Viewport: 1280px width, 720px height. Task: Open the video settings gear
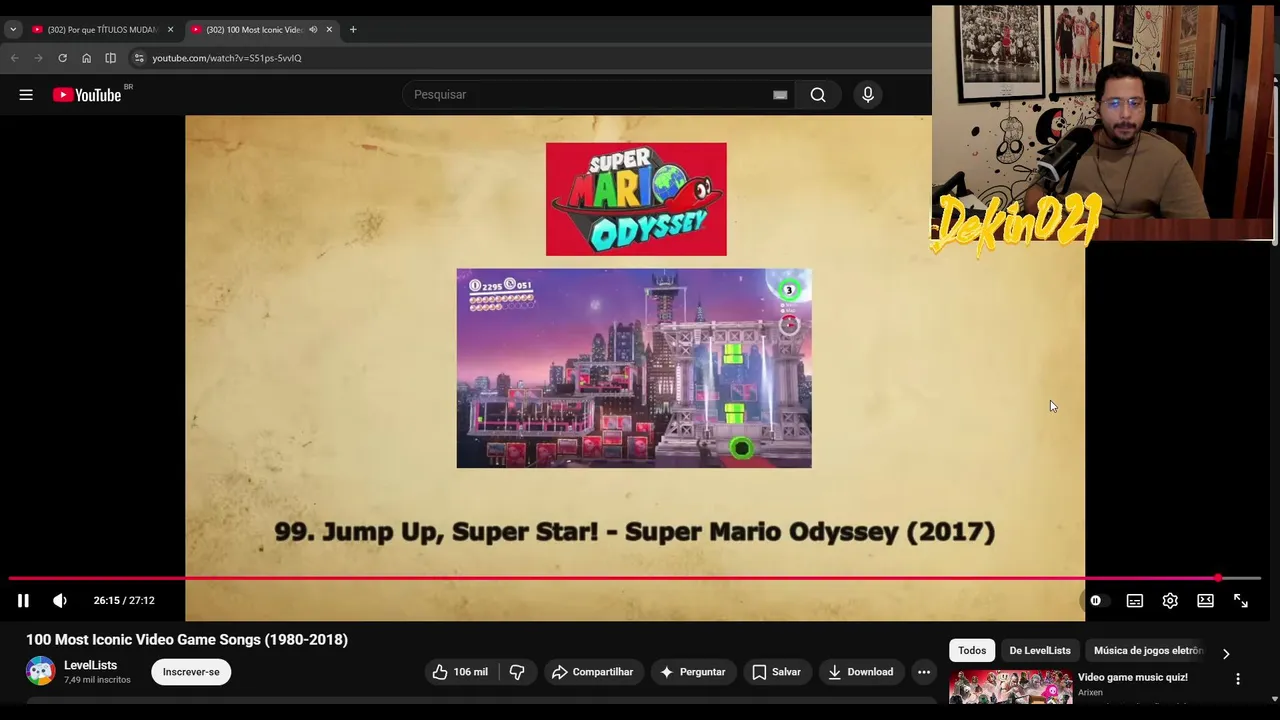click(x=1170, y=601)
